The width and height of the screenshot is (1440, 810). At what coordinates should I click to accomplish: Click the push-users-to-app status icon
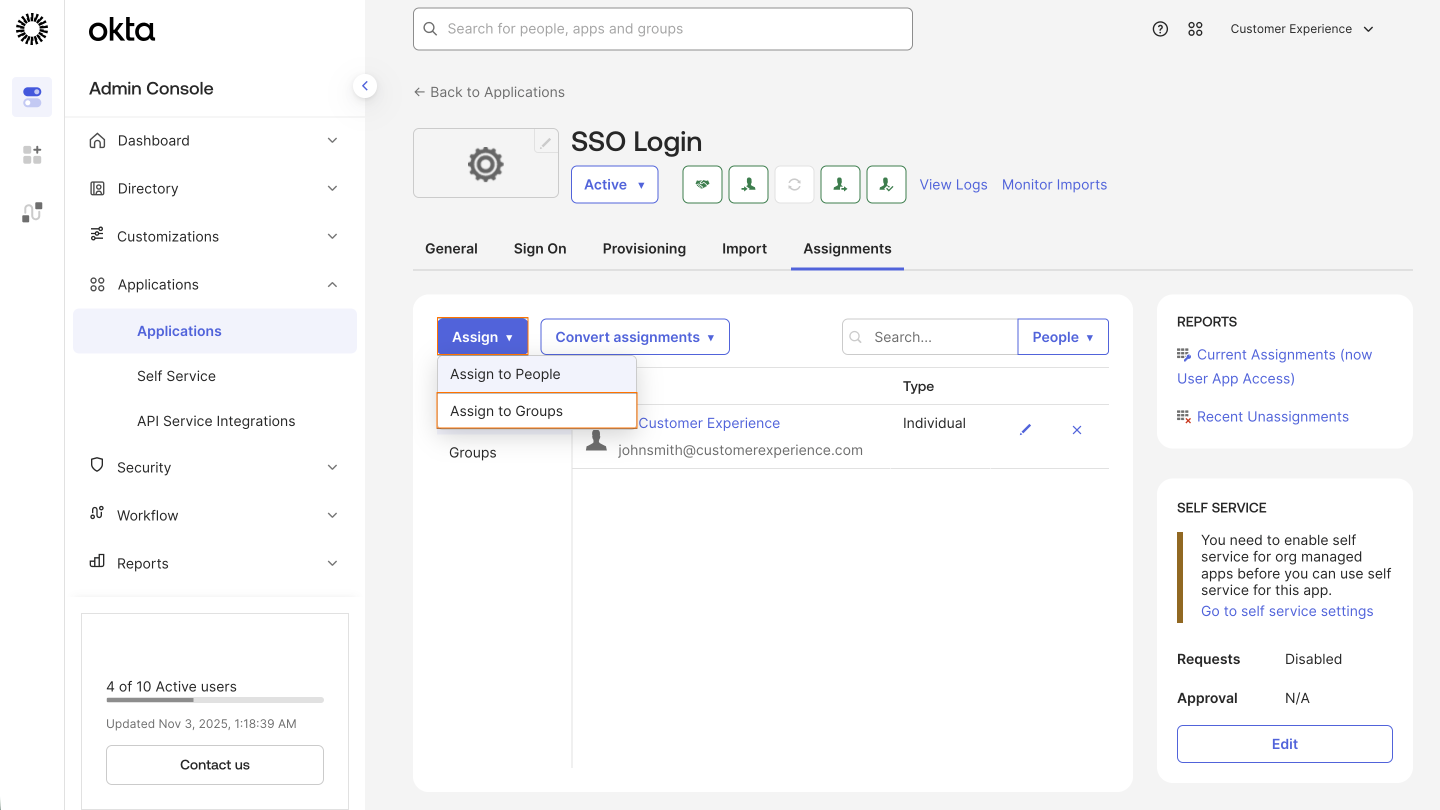coord(840,184)
